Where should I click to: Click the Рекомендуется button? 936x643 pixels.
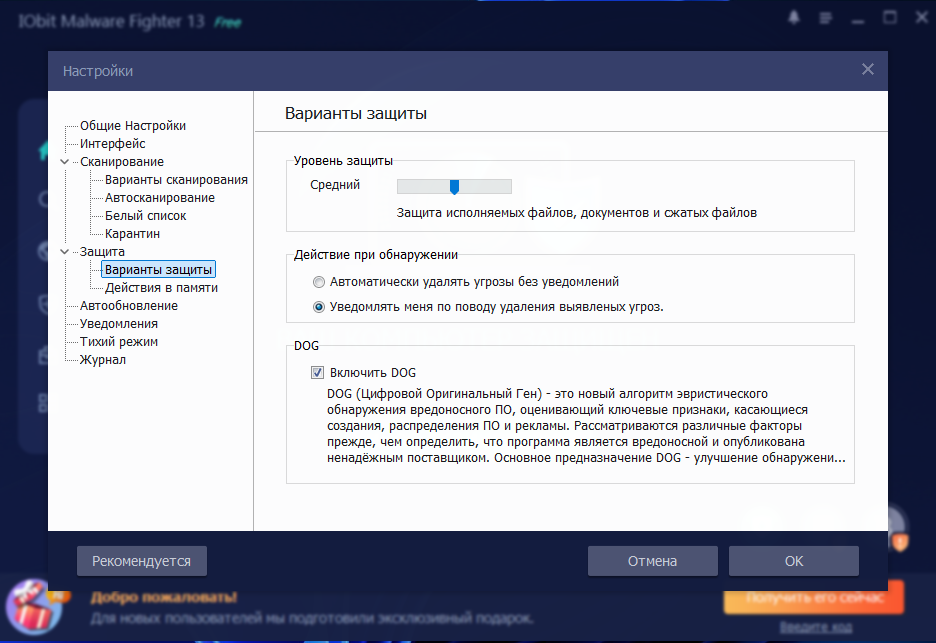coord(141,561)
